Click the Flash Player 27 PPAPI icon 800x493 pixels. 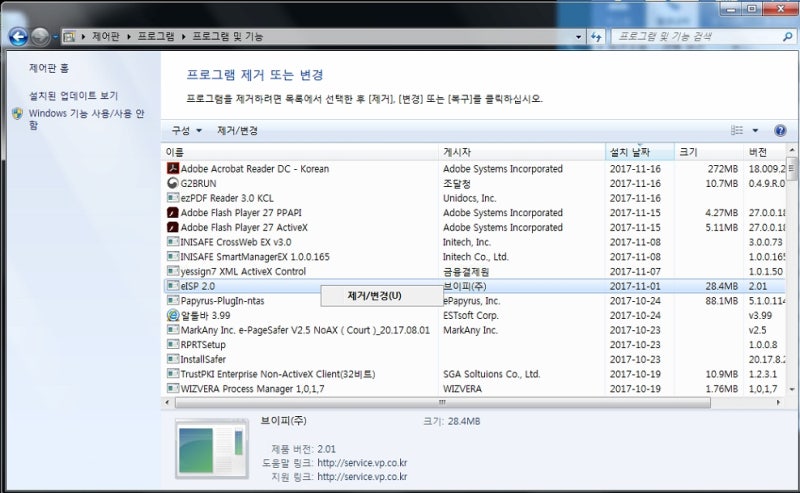(x=172, y=212)
